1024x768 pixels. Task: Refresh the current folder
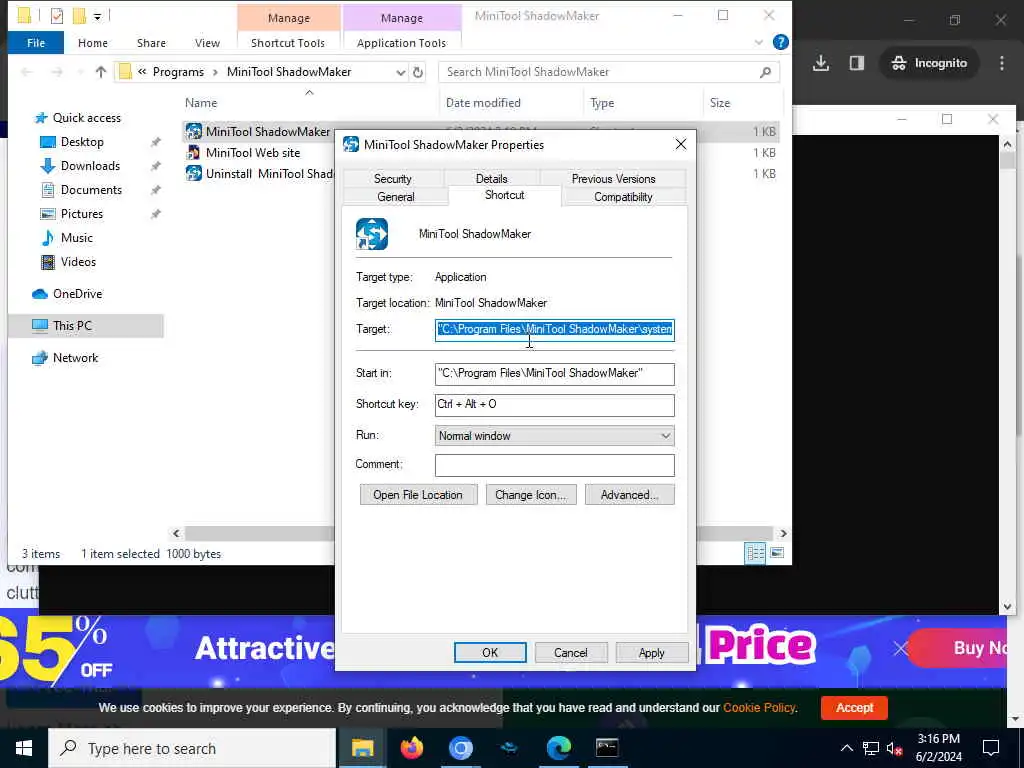tap(418, 72)
